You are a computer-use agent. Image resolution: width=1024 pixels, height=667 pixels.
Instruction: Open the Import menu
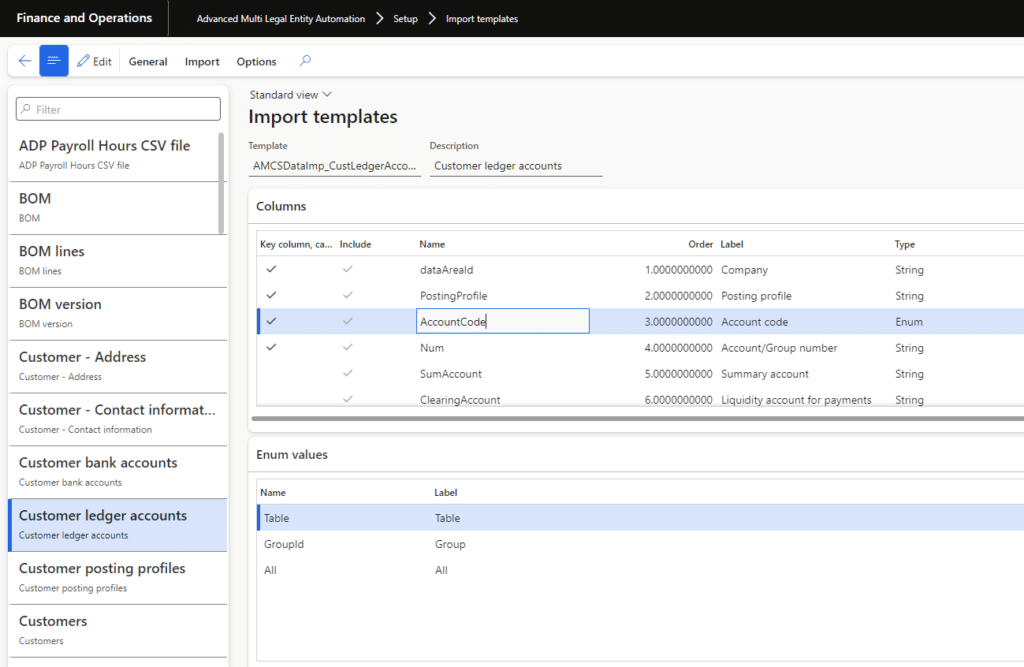(202, 61)
